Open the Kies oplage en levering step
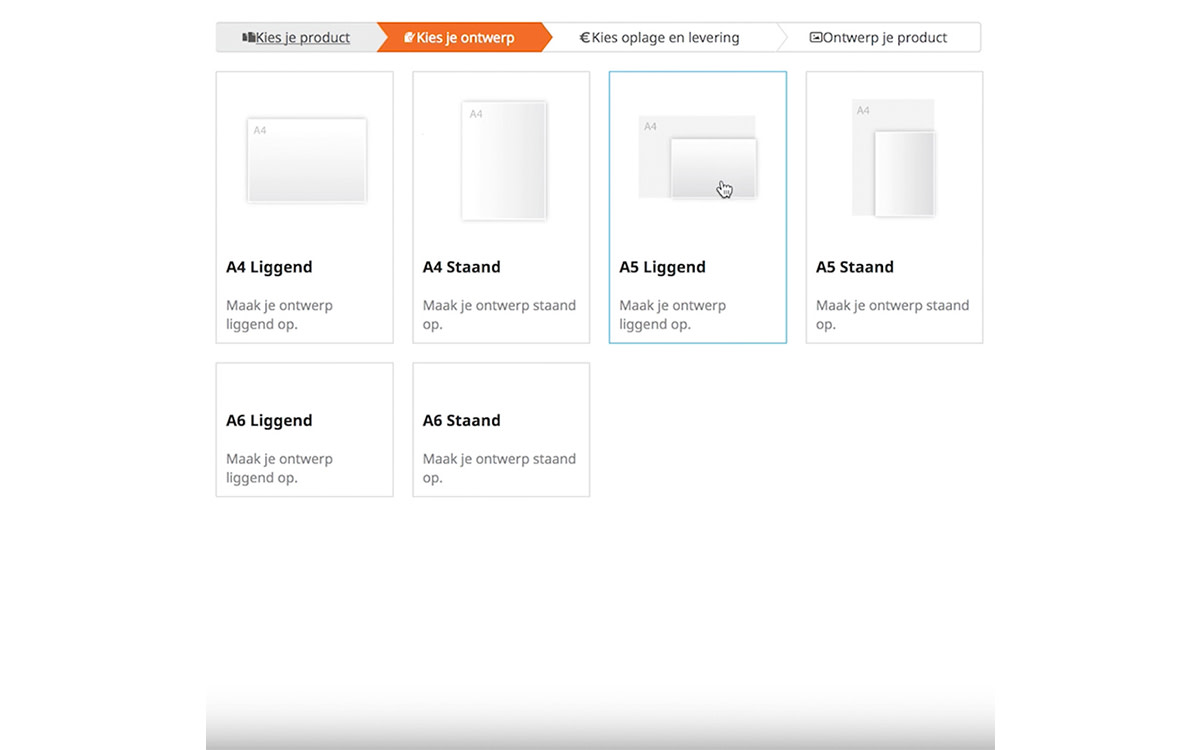Viewport: 1200px width, 750px height. (666, 37)
